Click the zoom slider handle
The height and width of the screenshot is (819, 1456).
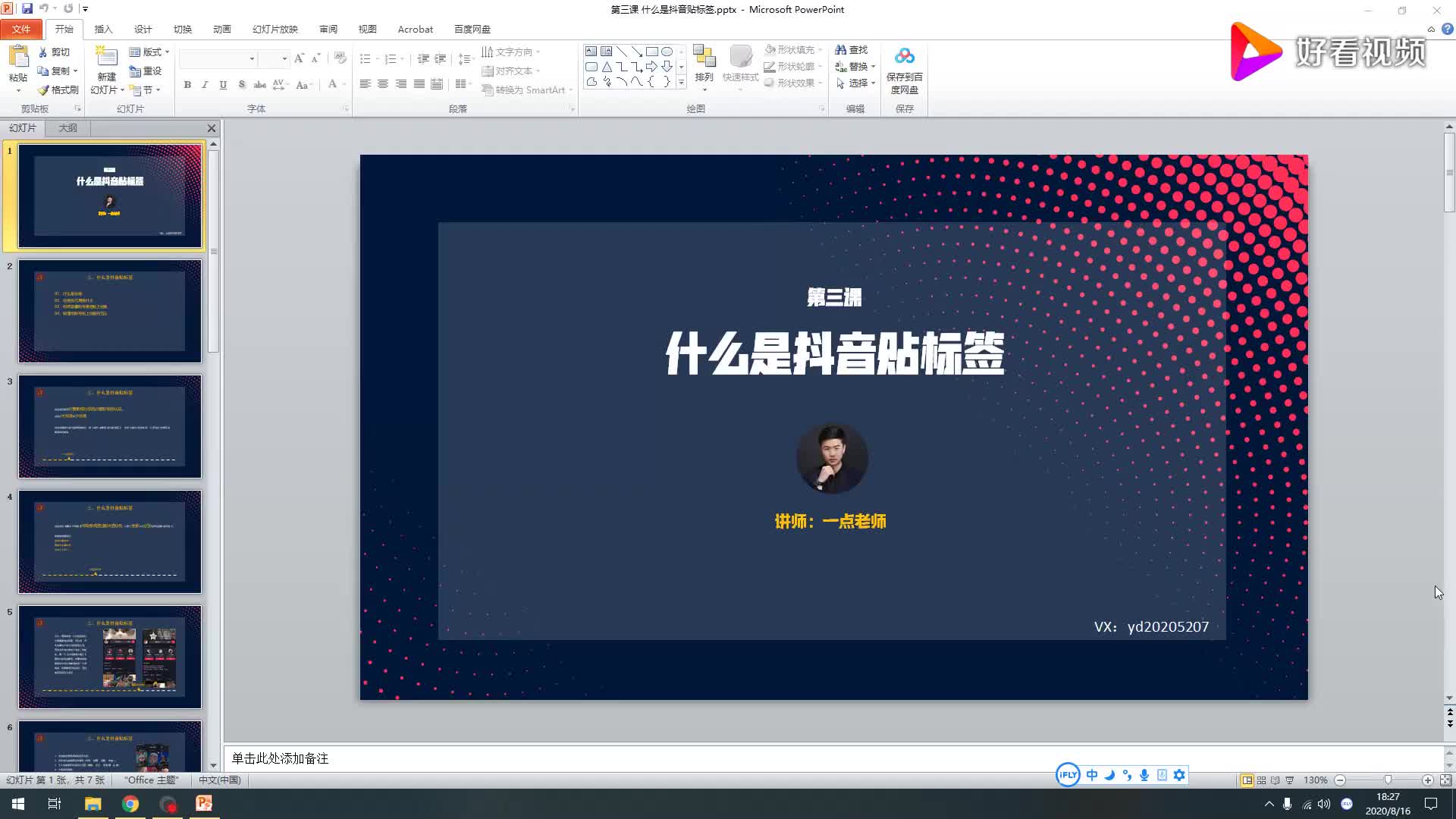coord(1388,780)
